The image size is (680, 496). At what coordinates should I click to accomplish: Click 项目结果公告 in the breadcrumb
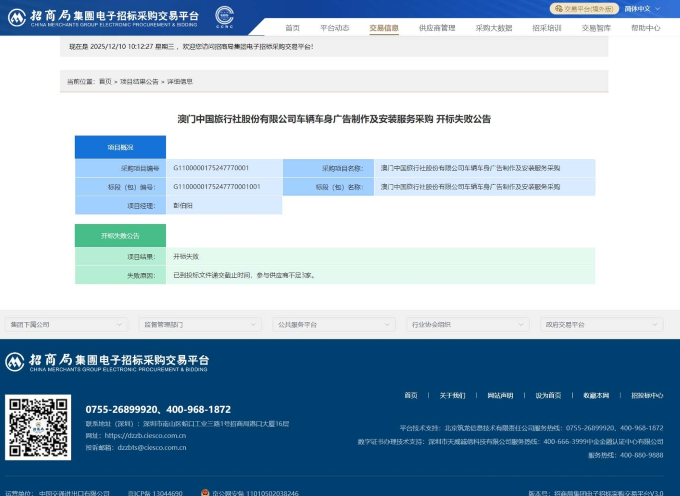(x=139, y=81)
